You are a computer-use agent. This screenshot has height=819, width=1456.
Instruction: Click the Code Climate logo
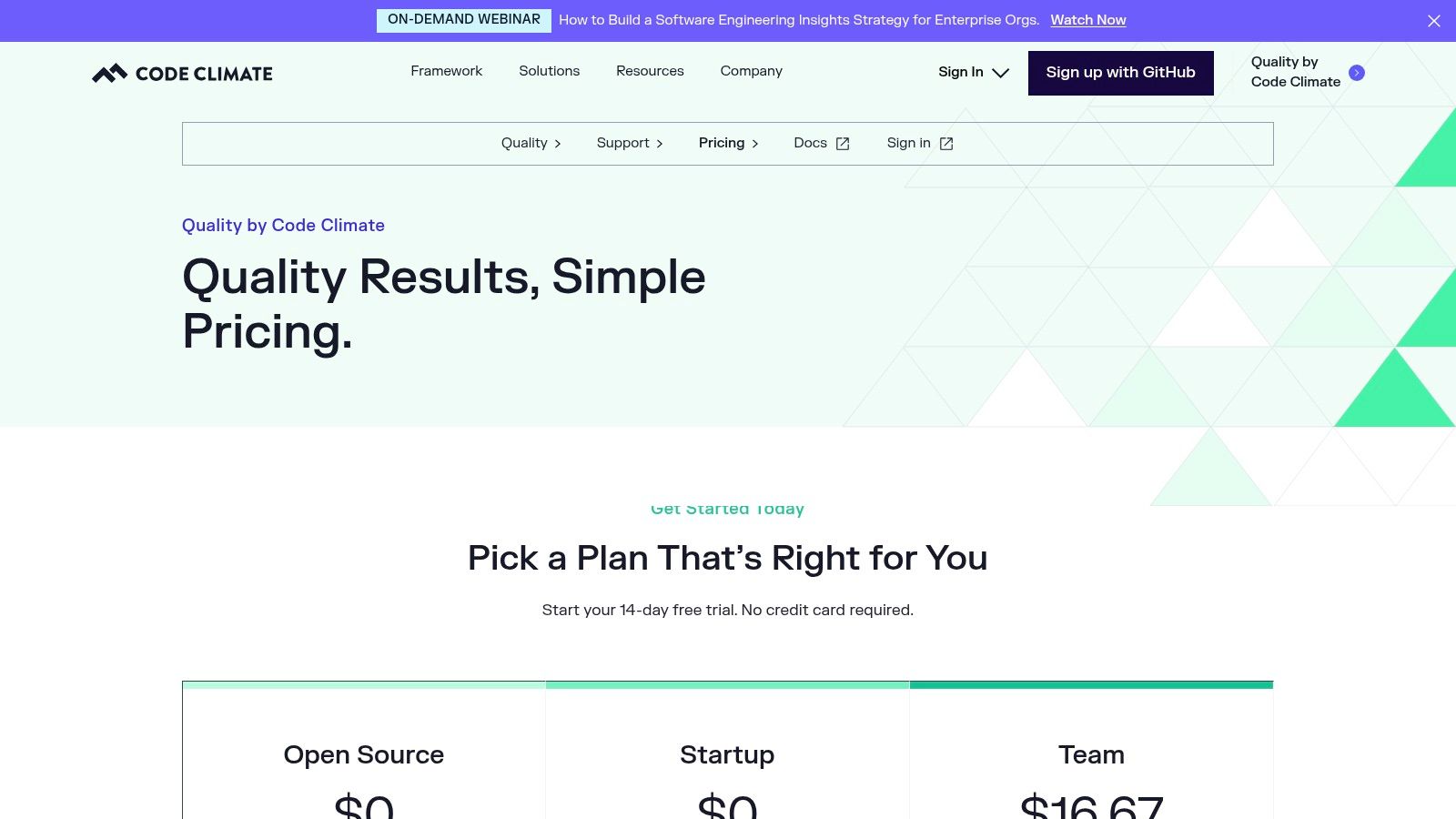182,74
